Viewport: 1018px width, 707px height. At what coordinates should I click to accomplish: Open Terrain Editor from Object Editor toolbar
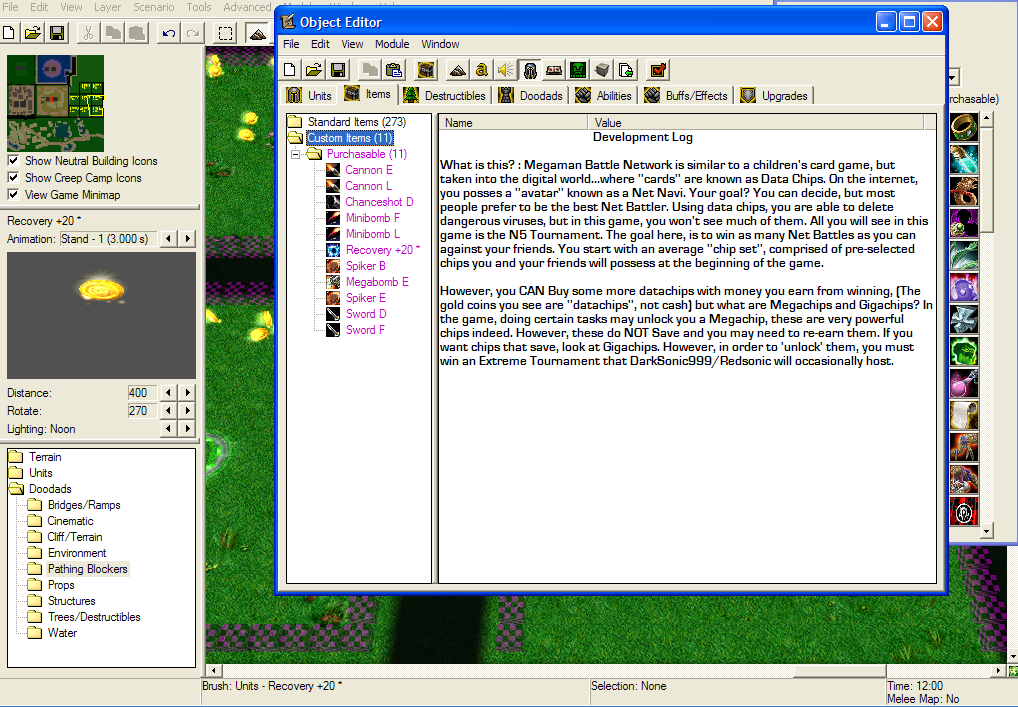(x=458, y=70)
